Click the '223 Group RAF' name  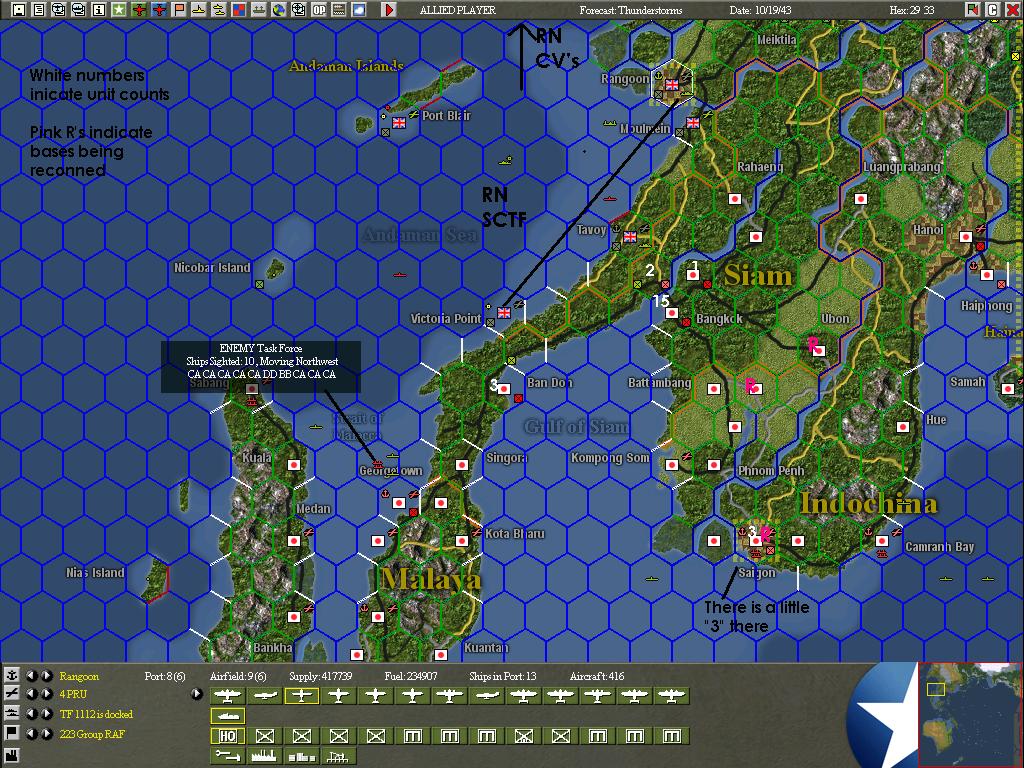click(92, 734)
